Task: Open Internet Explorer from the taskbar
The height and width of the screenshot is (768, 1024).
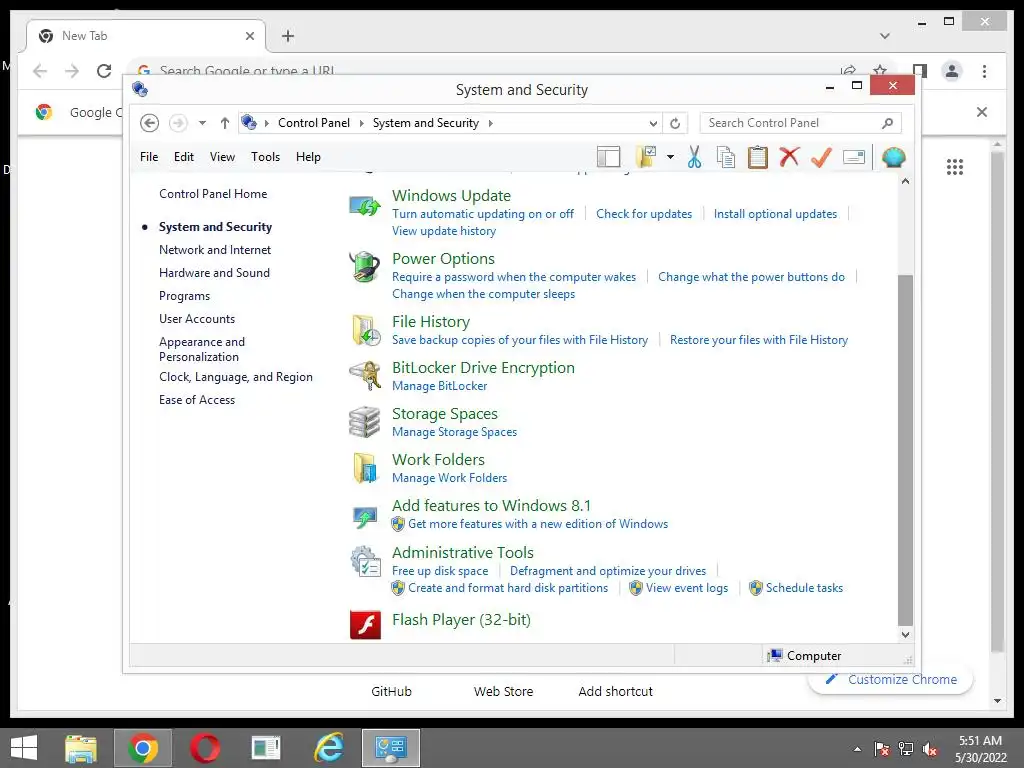Action: click(328, 748)
